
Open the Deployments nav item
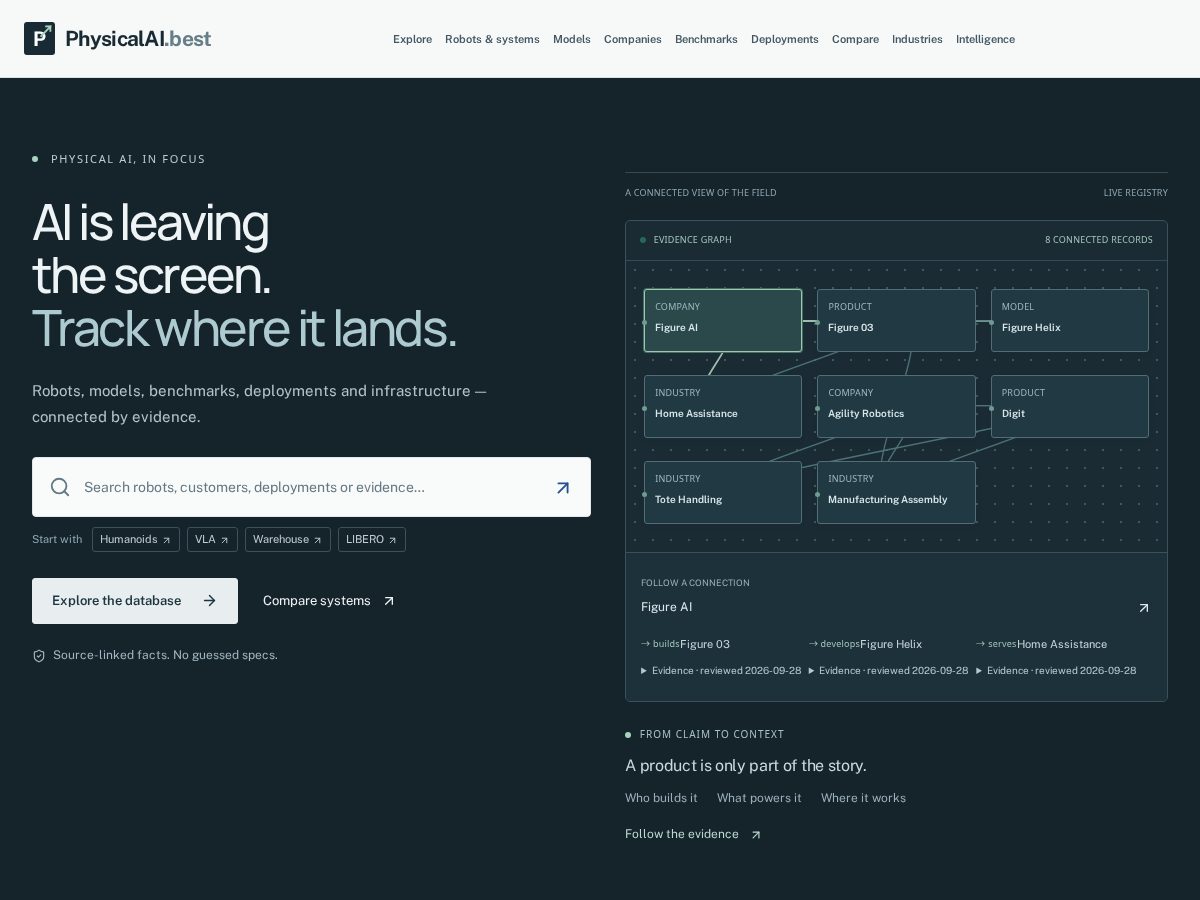(785, 39)
